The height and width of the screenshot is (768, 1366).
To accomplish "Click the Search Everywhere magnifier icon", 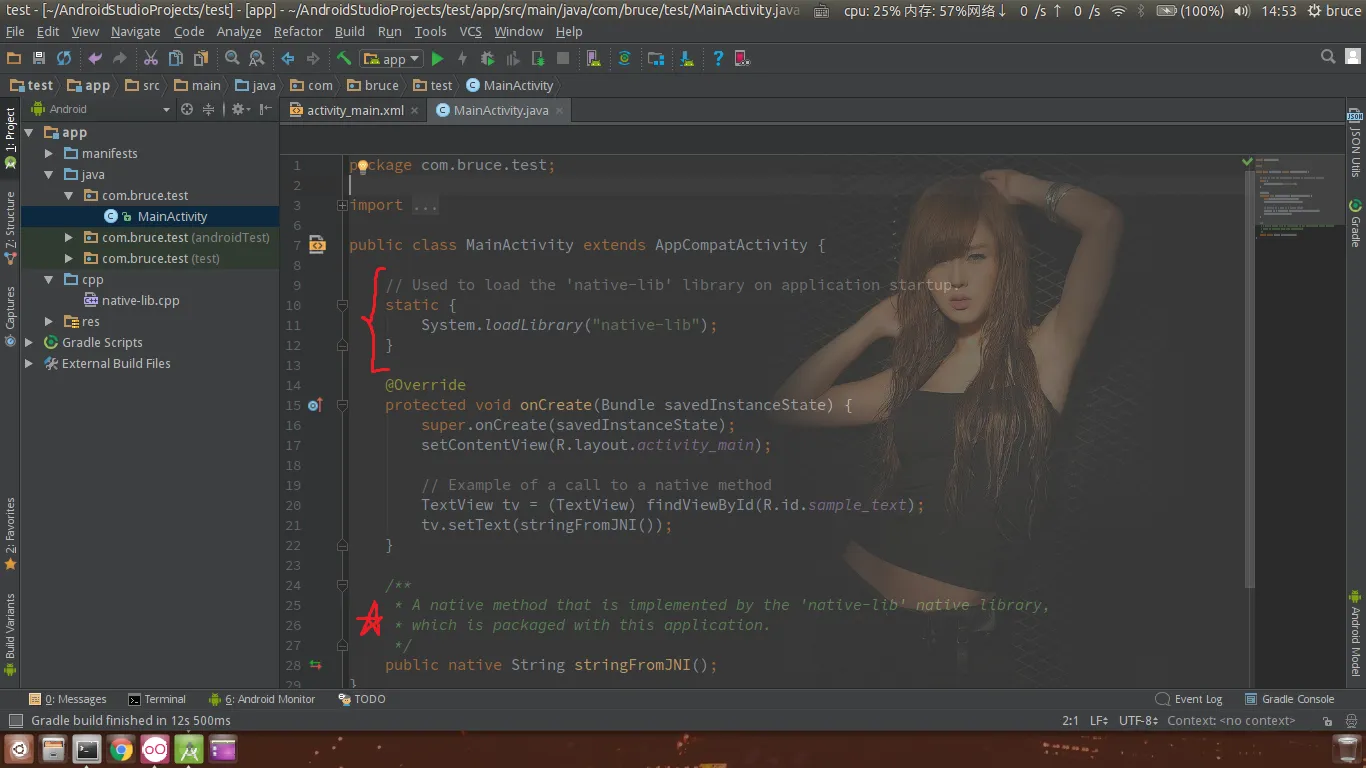I will pyautogui.click(x=1328, y=57).
